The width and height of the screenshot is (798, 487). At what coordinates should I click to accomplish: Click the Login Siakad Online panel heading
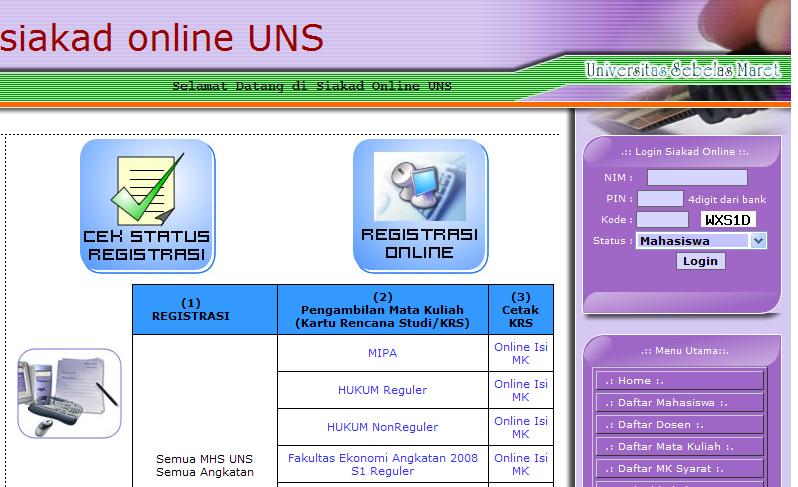coord(685,152)
